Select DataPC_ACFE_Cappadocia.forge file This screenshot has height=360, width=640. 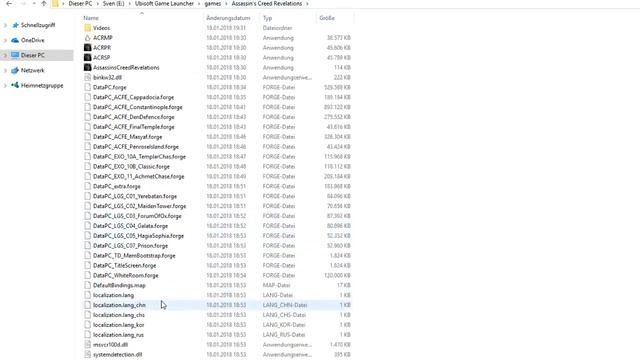tap(133, 97)
